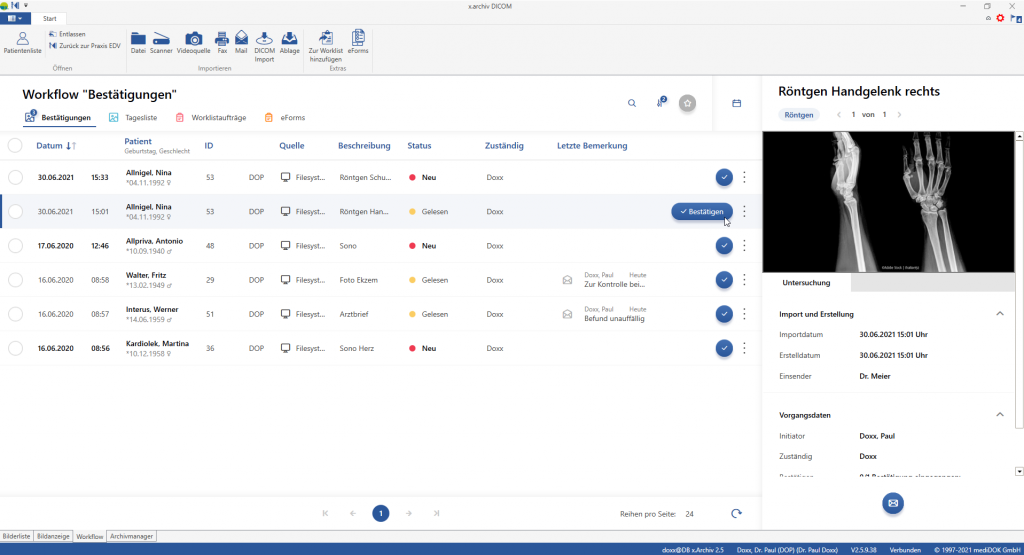Click the round mail button under details
Screen dimensions: 1024x555
(x=893, y=502)
